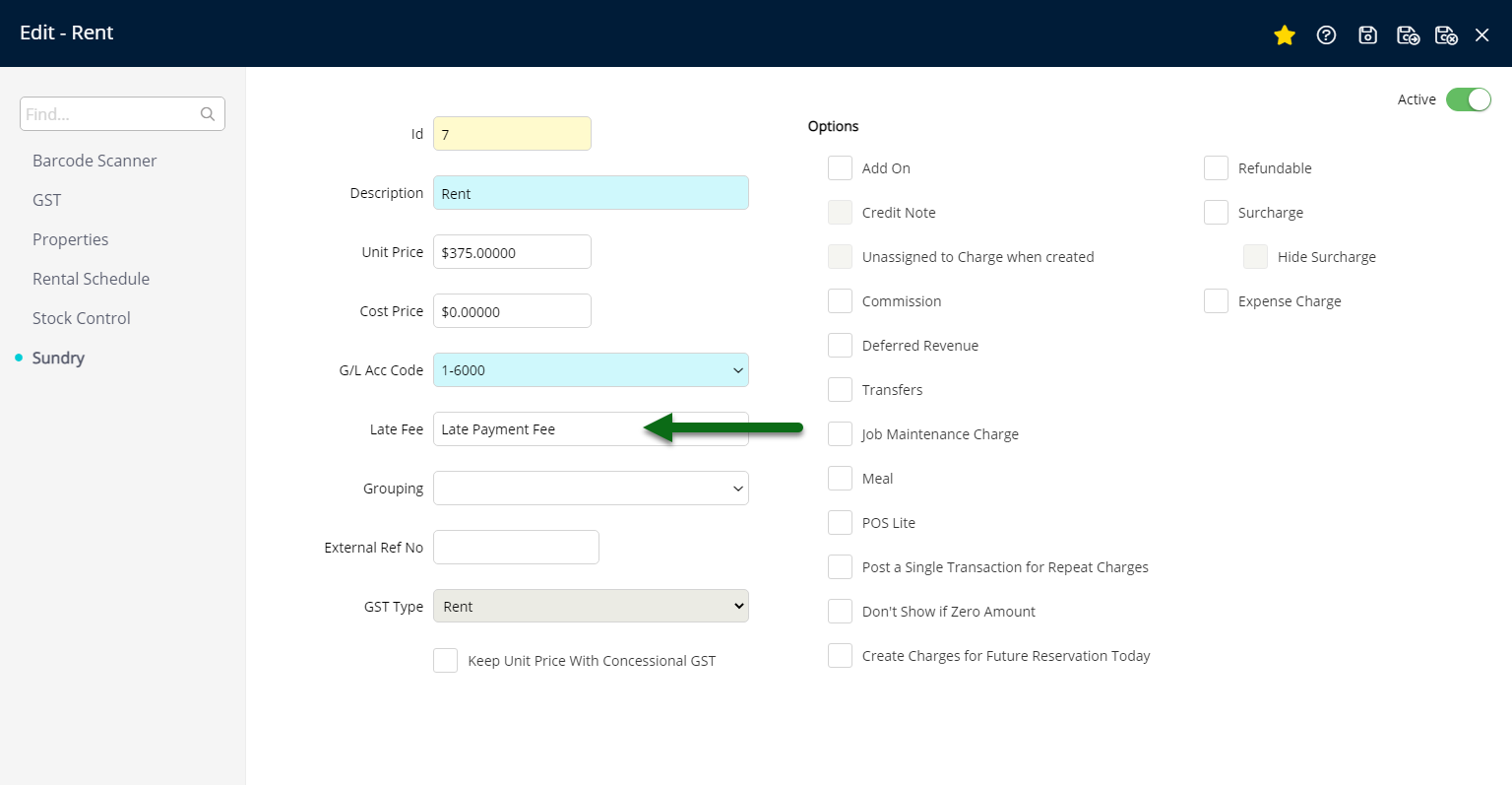The width and height of the screenshot is (1512, 785).
Task: Click the save and exit icon
Action: point(1446,34)
